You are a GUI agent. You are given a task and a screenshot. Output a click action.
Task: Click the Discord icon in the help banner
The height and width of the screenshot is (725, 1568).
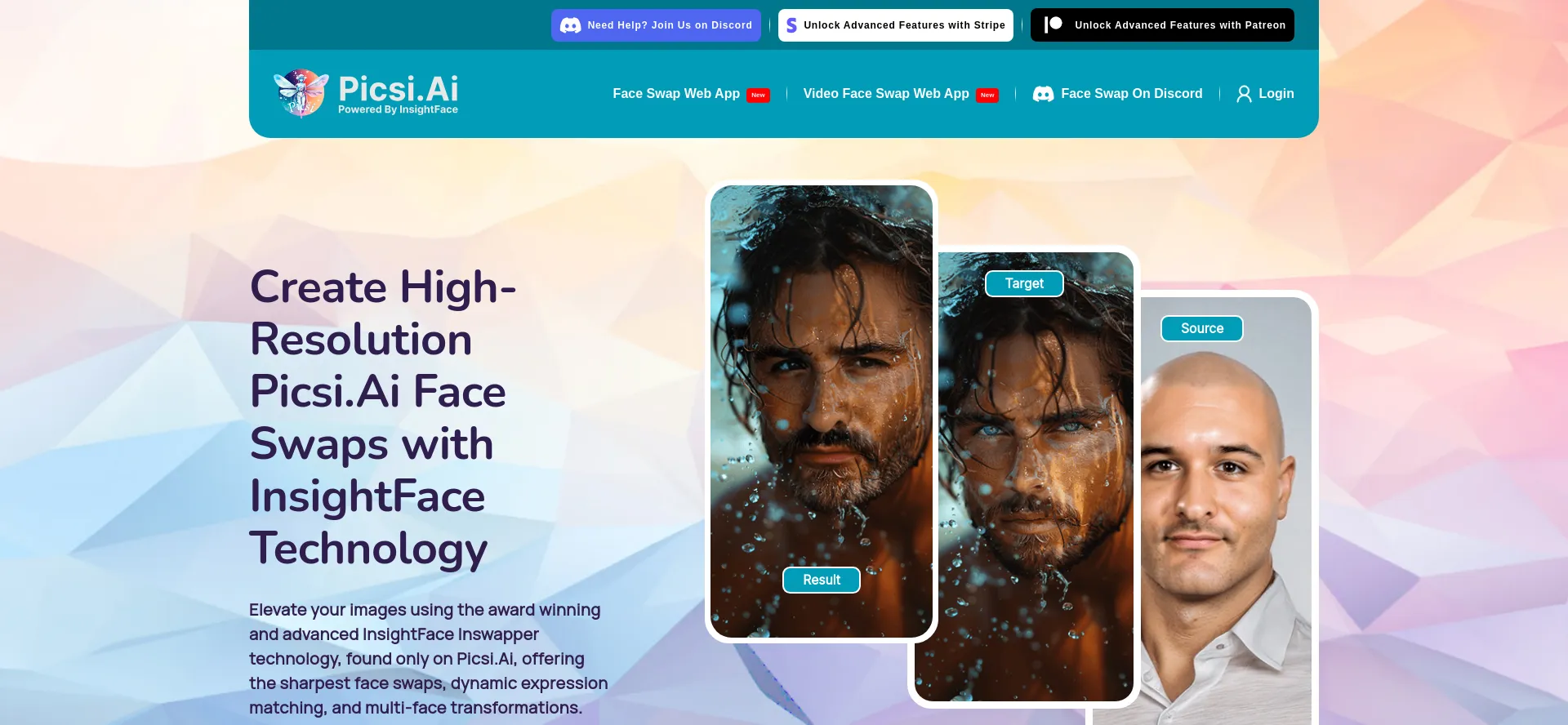click(571, 25)
